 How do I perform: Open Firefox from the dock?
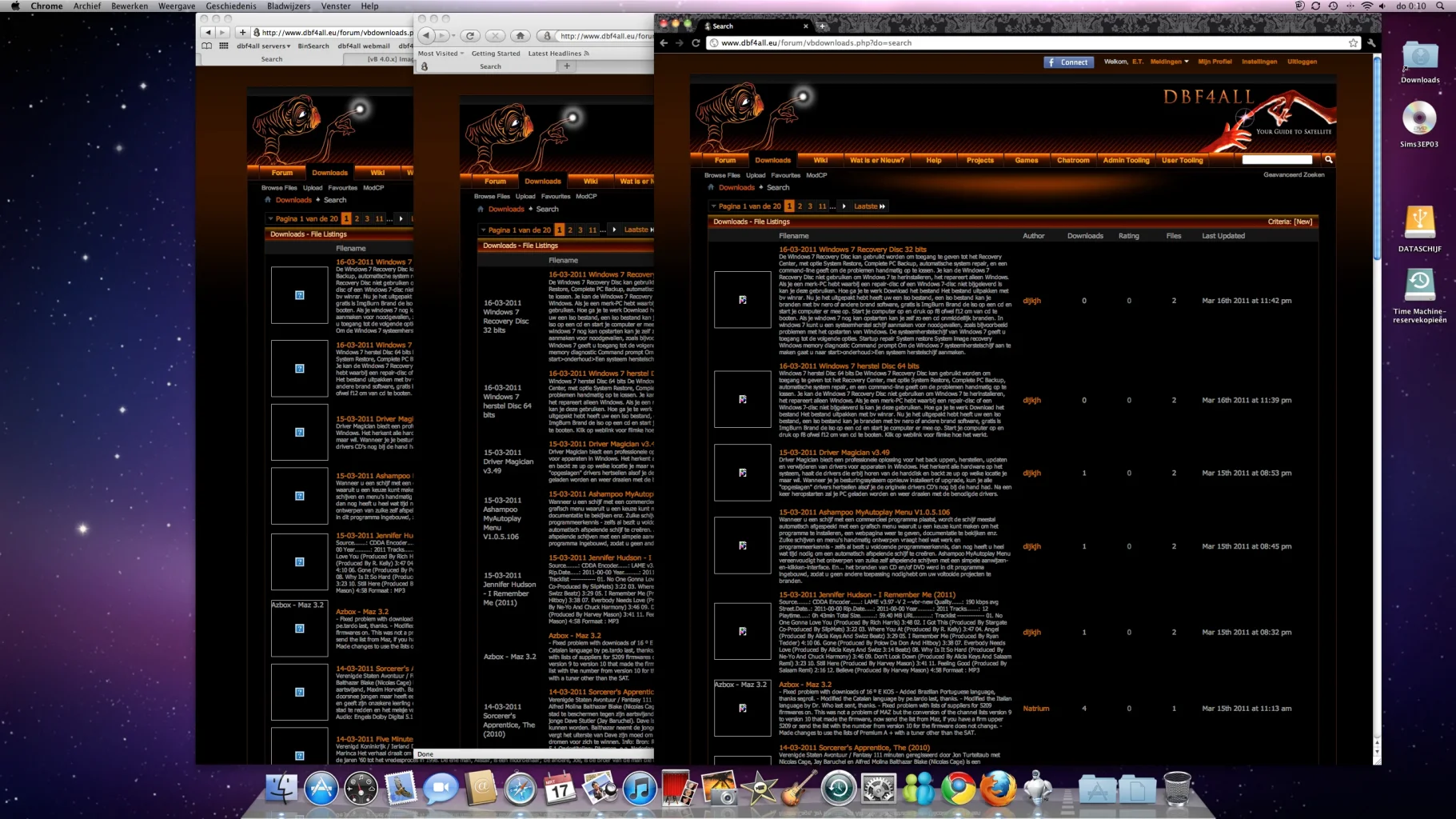point(997,789)
